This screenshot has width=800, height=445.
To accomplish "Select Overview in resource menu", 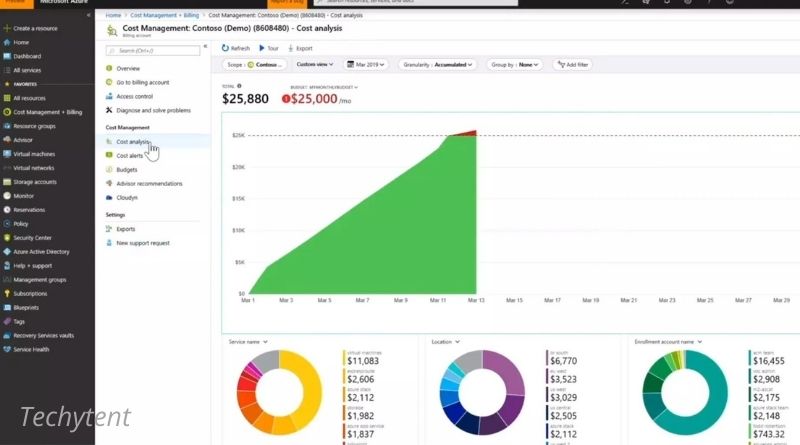I will [x=128, y=68].
